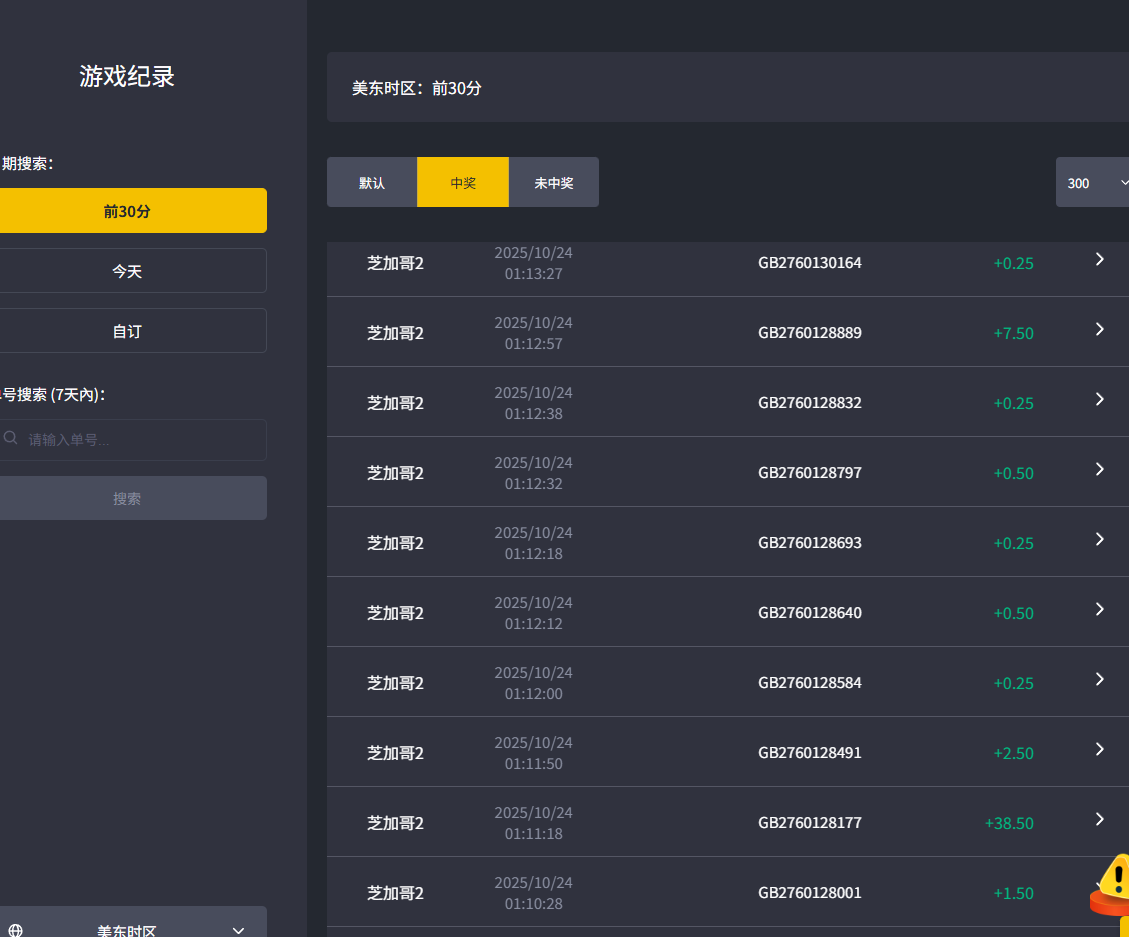This screenshot has height=937, width=1129.
Task: Click the magnifier icon in order search field
Action: pos(11,438)
